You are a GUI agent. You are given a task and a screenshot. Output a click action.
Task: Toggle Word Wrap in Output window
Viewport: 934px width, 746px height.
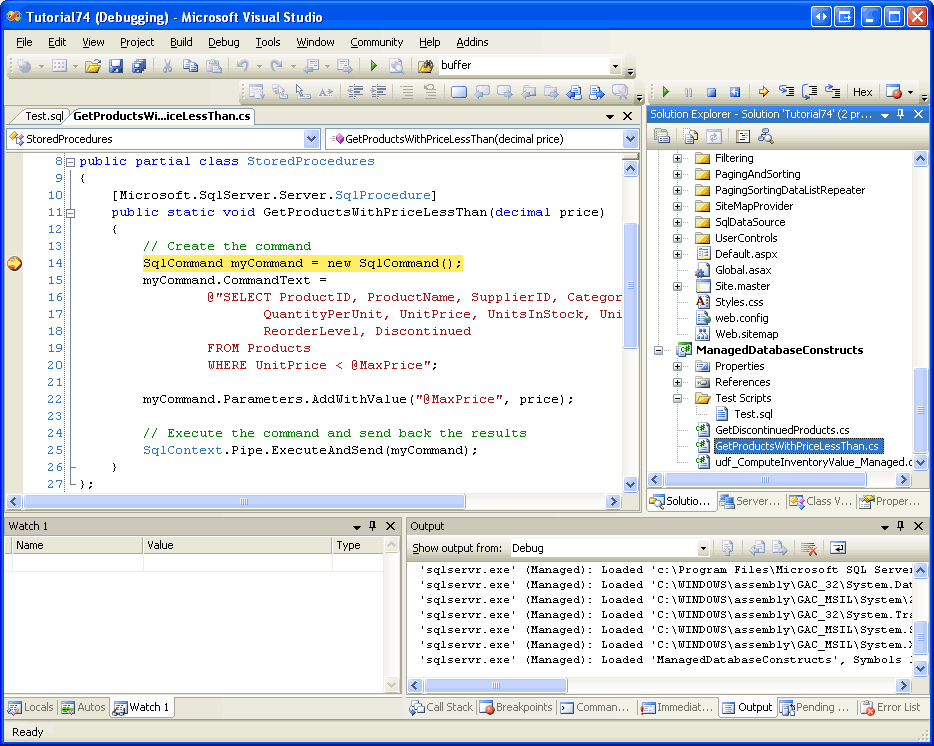tap(837, 548)
